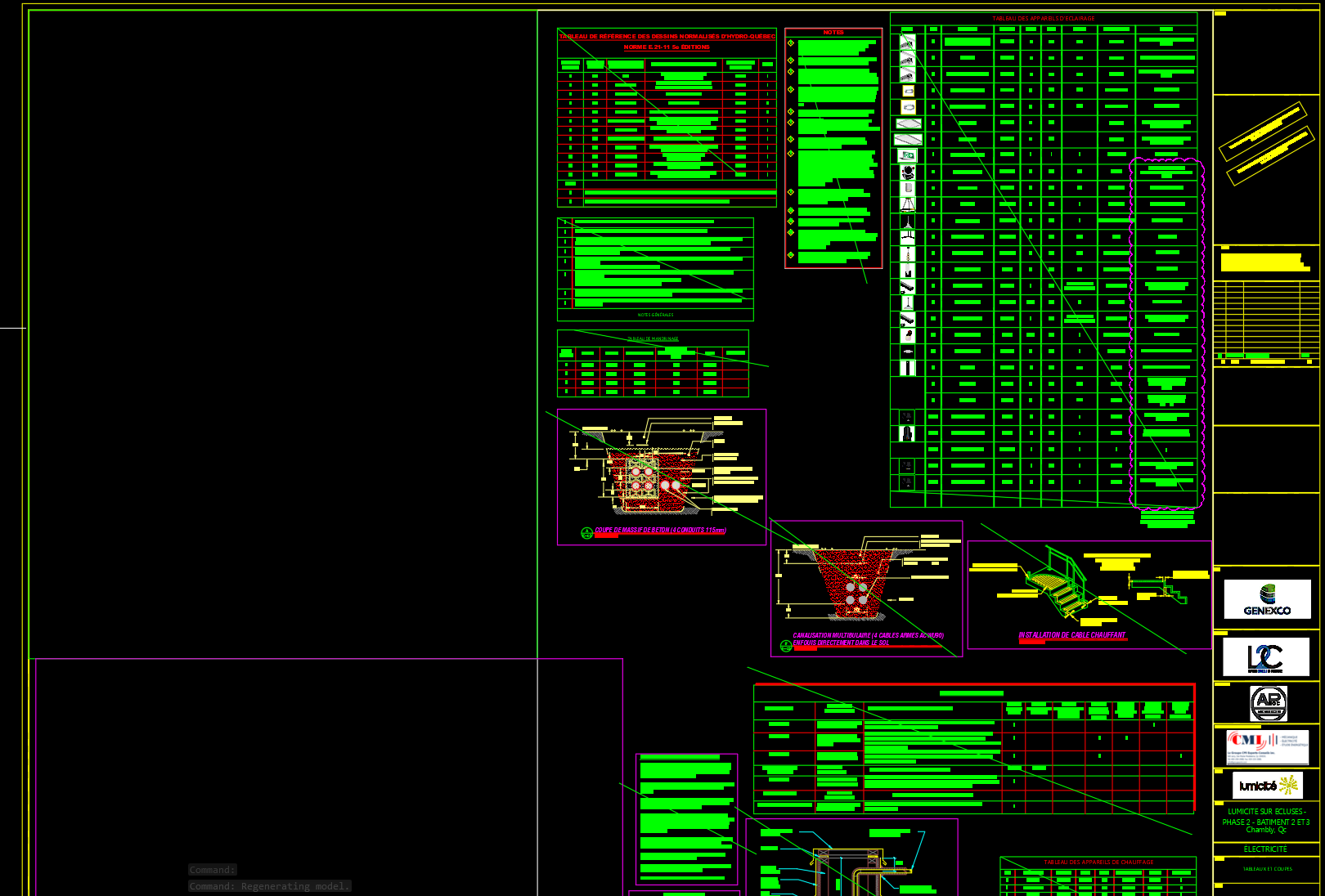Image resolution: width=1325 pixels, height=896 pixels.
Task: Select the CMI group logo
Action: (x=1267, y=746)
